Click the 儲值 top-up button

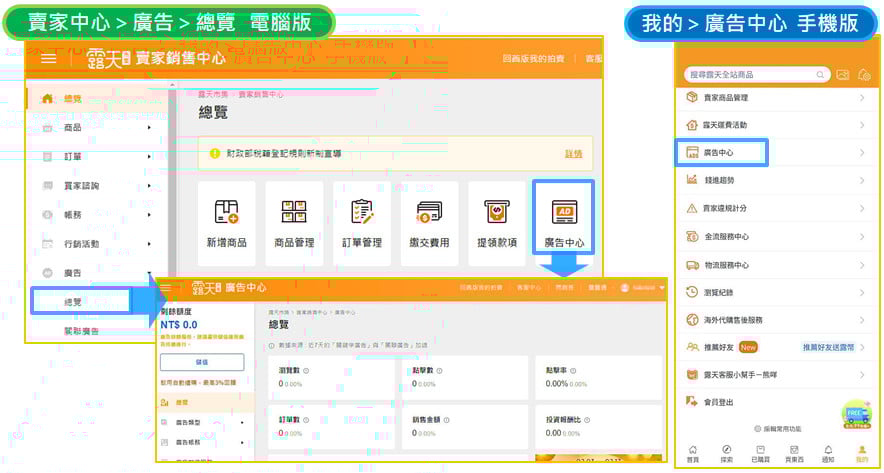pos(202,362)
